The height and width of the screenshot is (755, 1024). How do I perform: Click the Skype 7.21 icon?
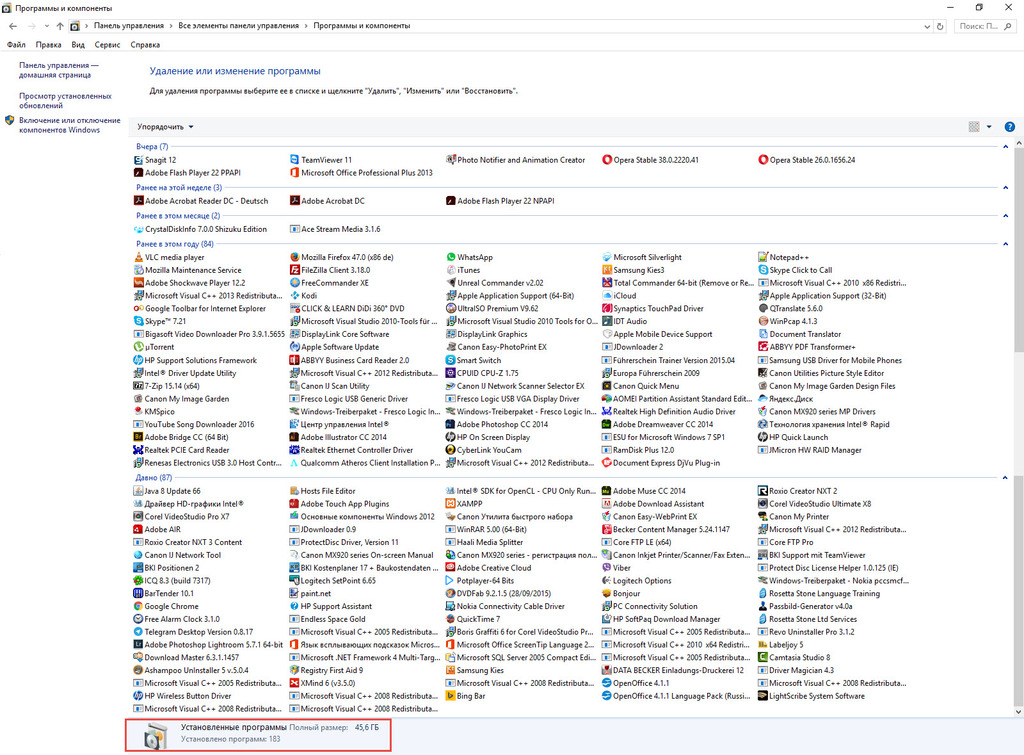pos(138,321)
